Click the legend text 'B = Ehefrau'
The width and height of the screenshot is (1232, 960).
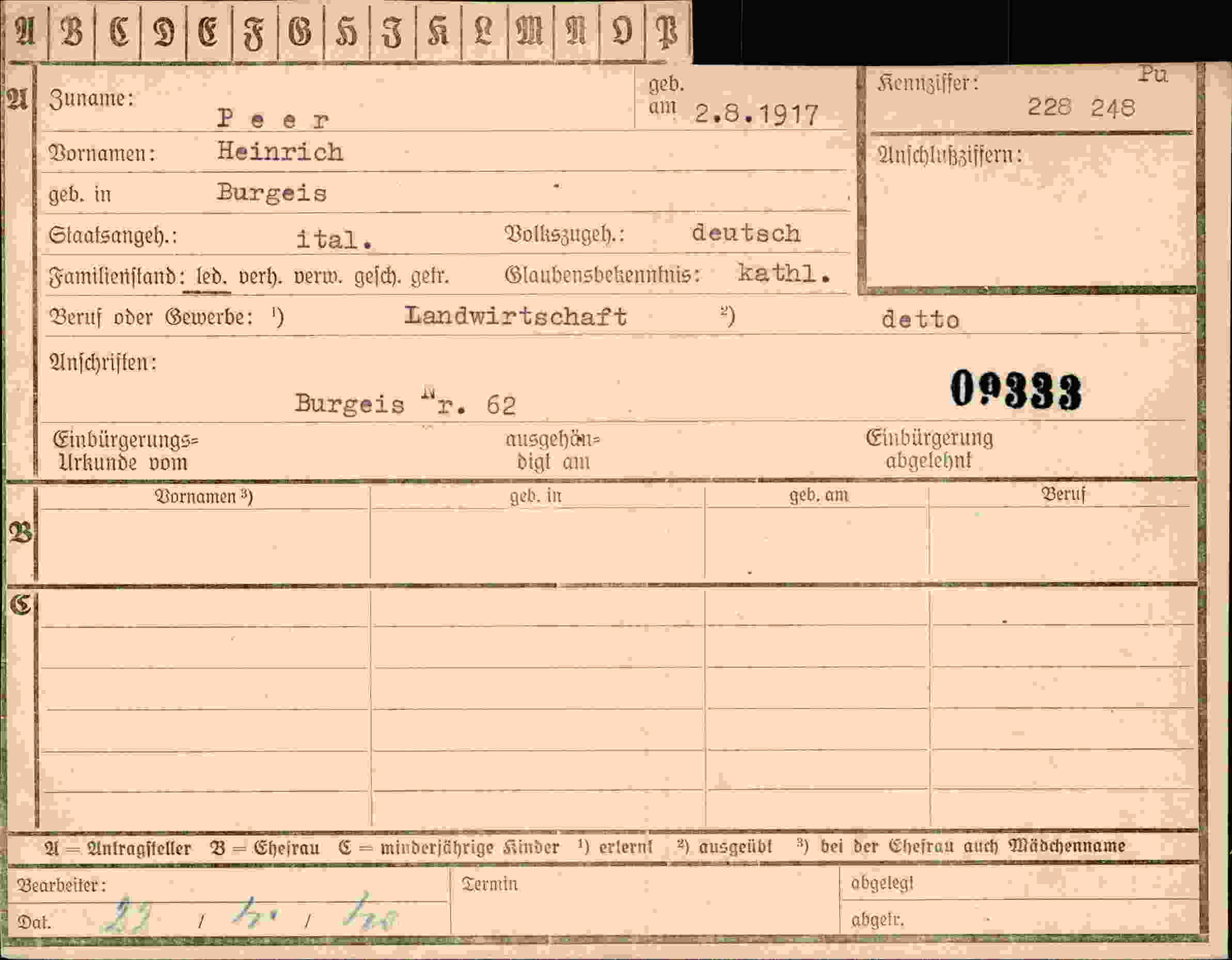(x=264, y=848)
